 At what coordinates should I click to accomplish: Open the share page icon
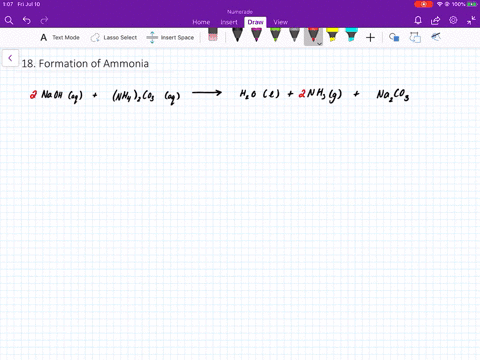(435, 21)
